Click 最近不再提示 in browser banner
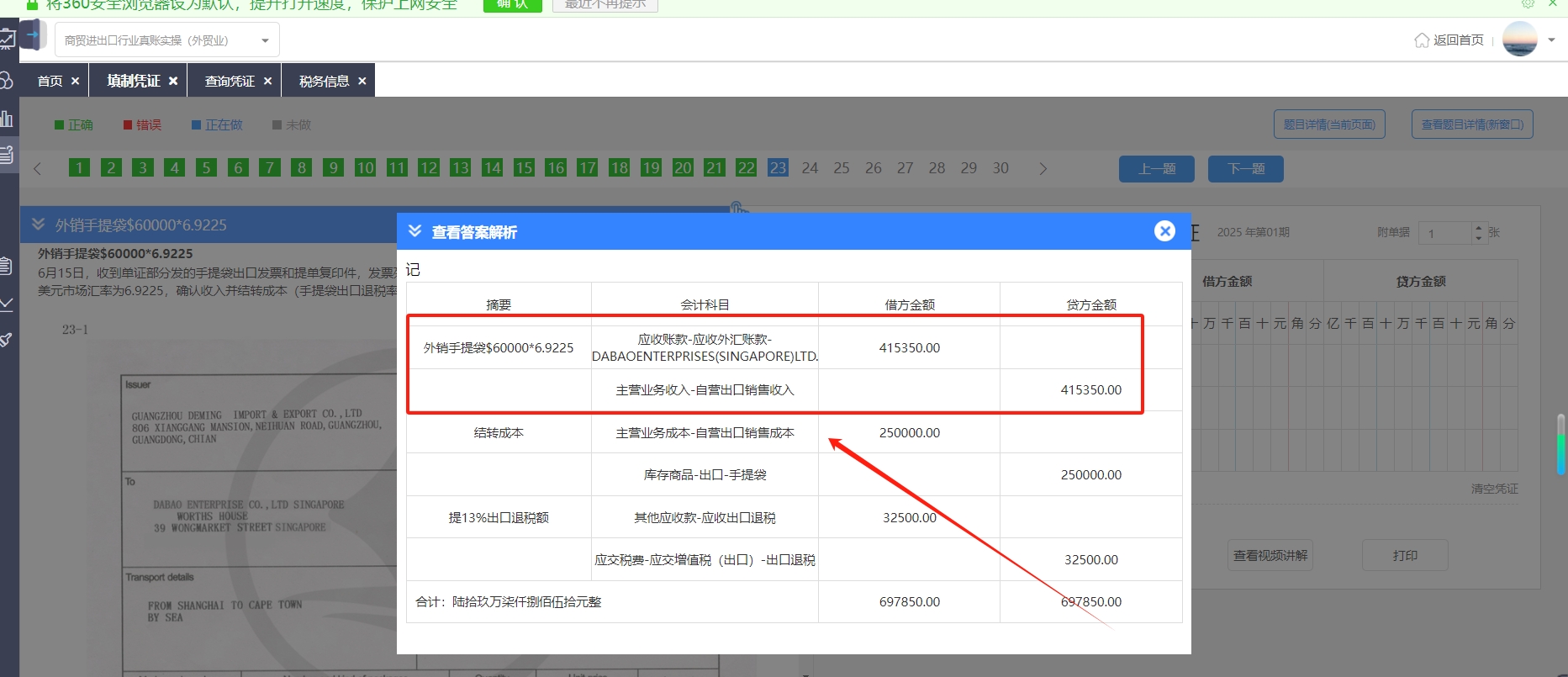The image size is (1568, 677). [x=605, y=5]
